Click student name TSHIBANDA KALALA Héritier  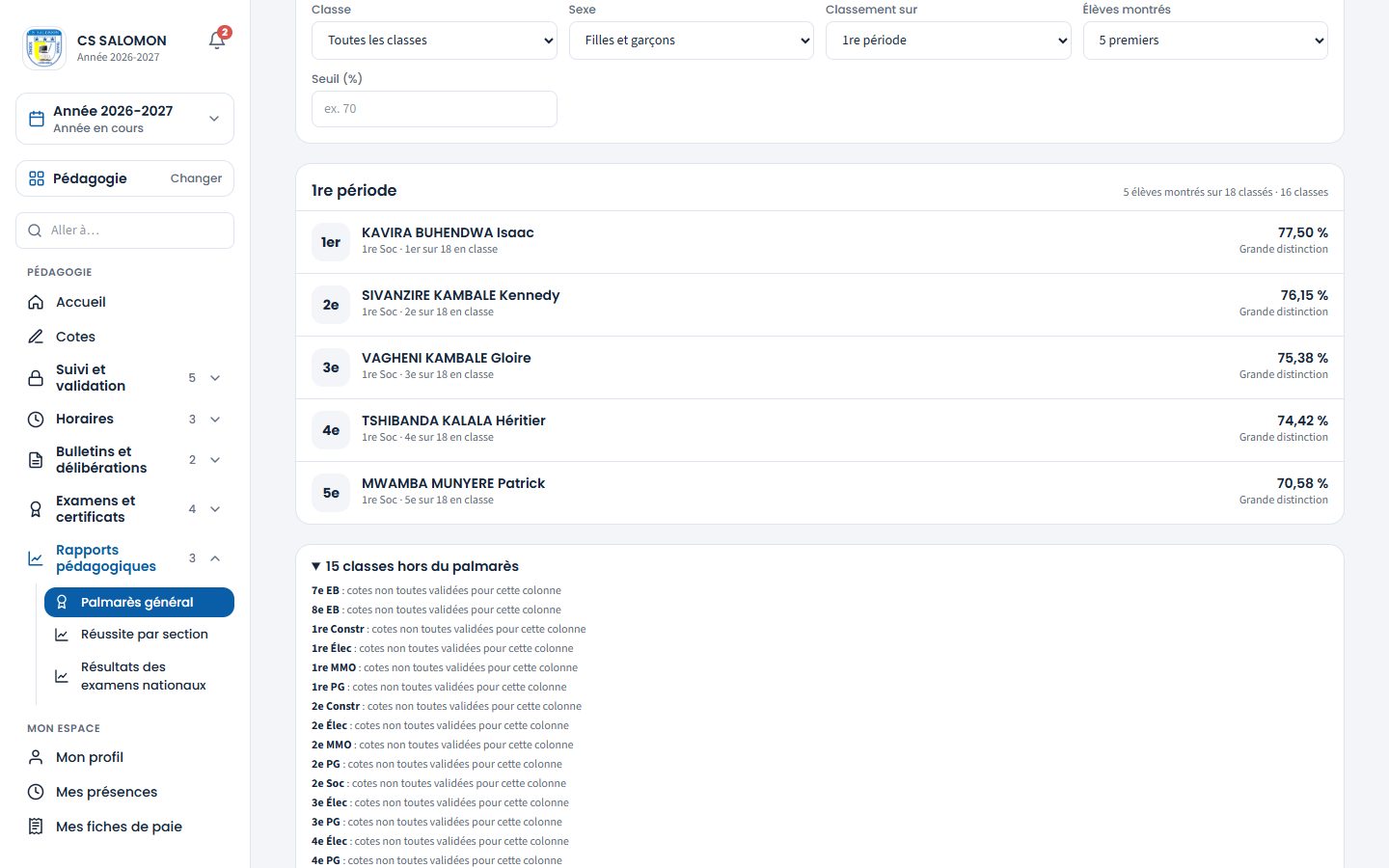pyautogui.click(x=453, y=420)
